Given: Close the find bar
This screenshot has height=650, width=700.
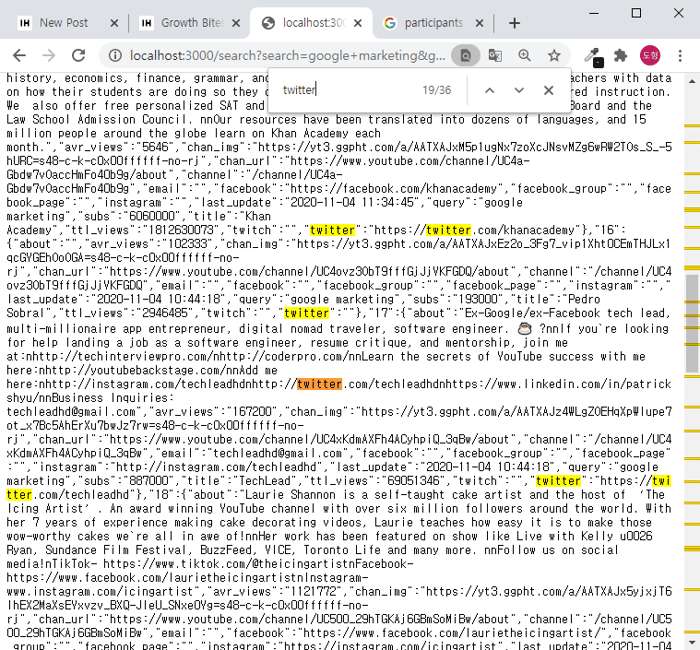Looking at the screenshot, I should click(x=549, y=90).
